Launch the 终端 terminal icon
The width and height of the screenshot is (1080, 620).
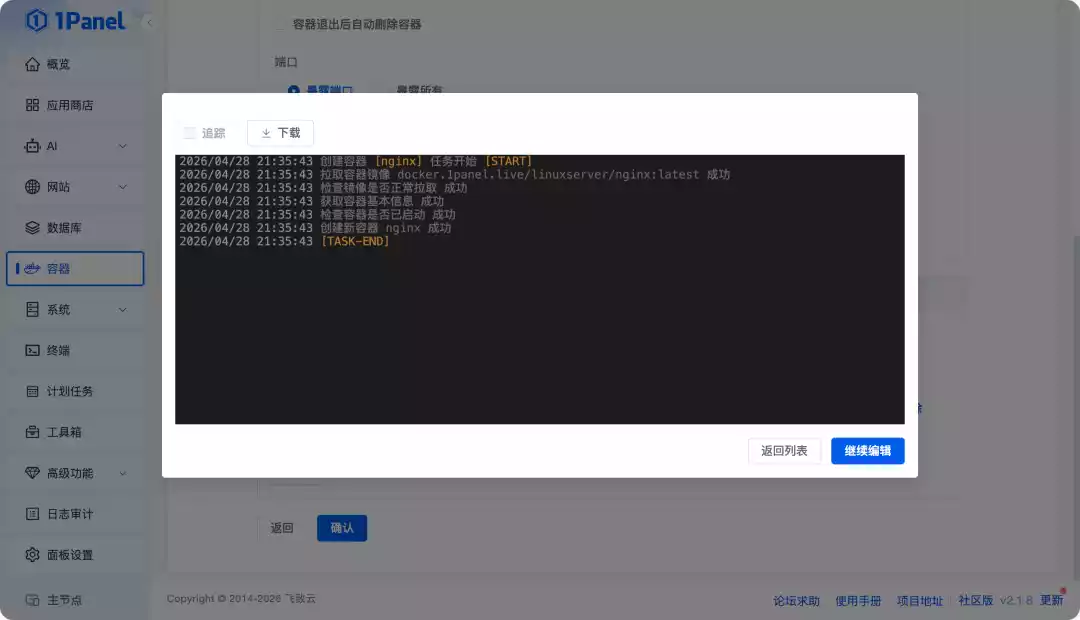[x=30, y=350]
